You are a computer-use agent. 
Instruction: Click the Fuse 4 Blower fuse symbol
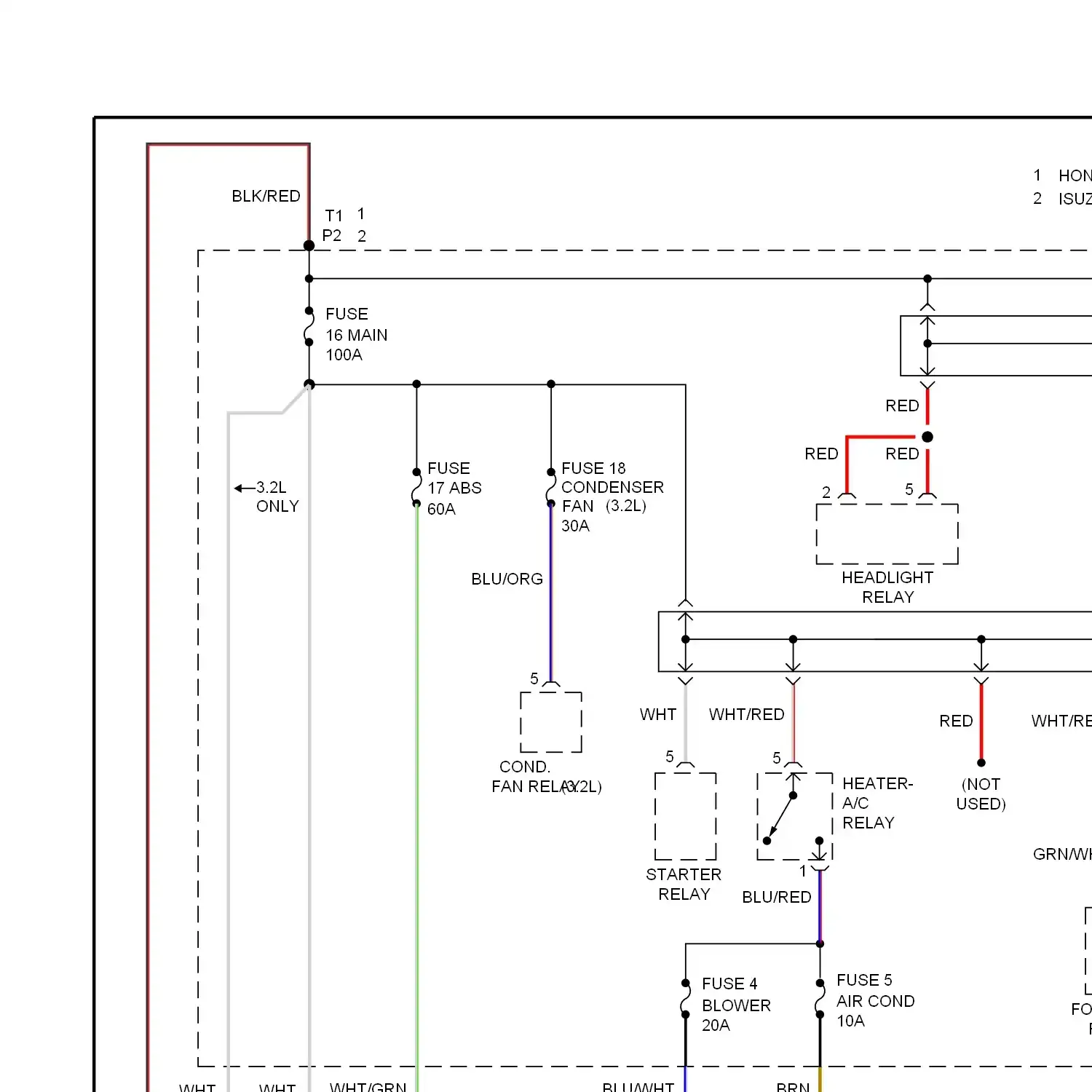pyautogui.click(x=685, y=998)
